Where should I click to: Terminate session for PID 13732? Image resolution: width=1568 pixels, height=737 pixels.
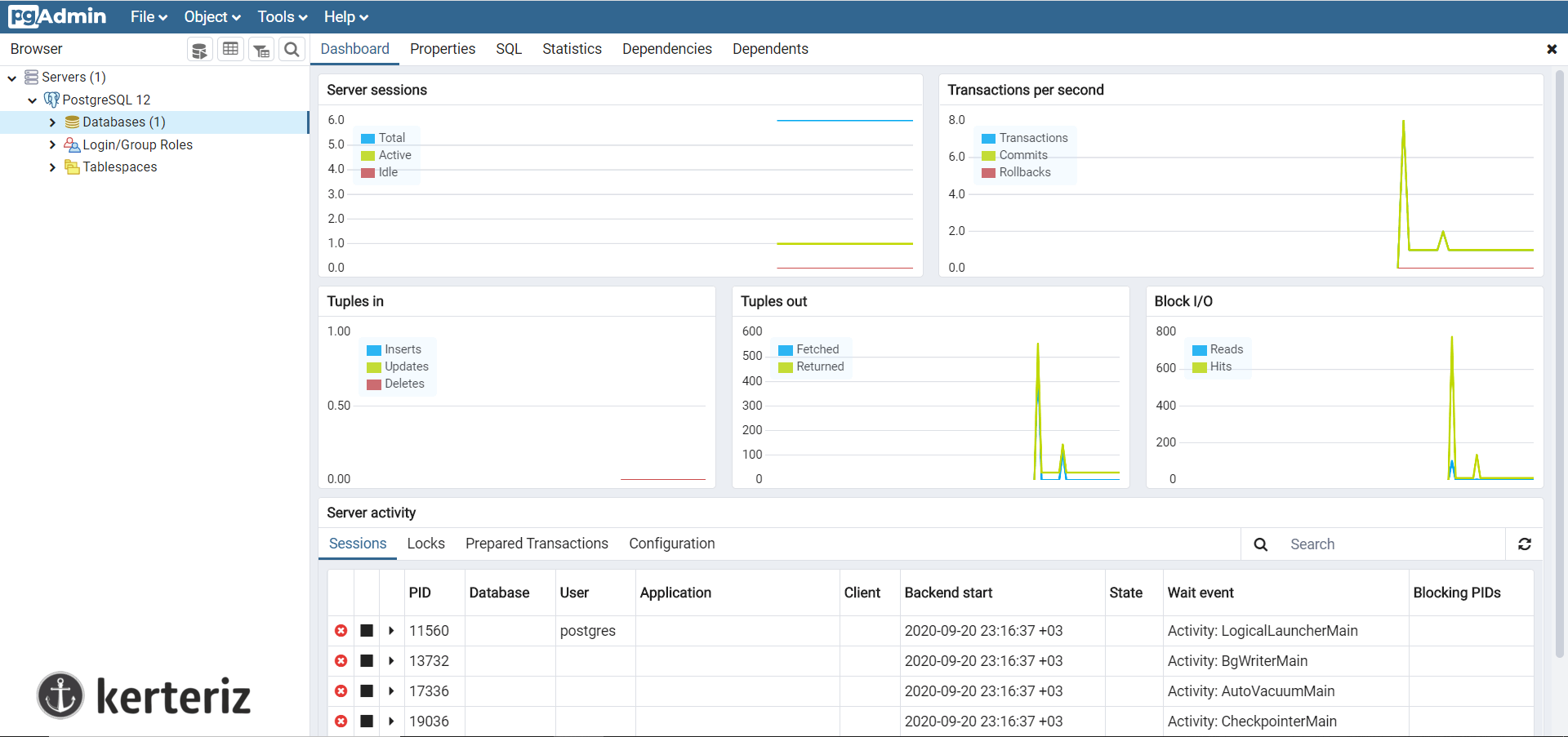click(341, 661)
